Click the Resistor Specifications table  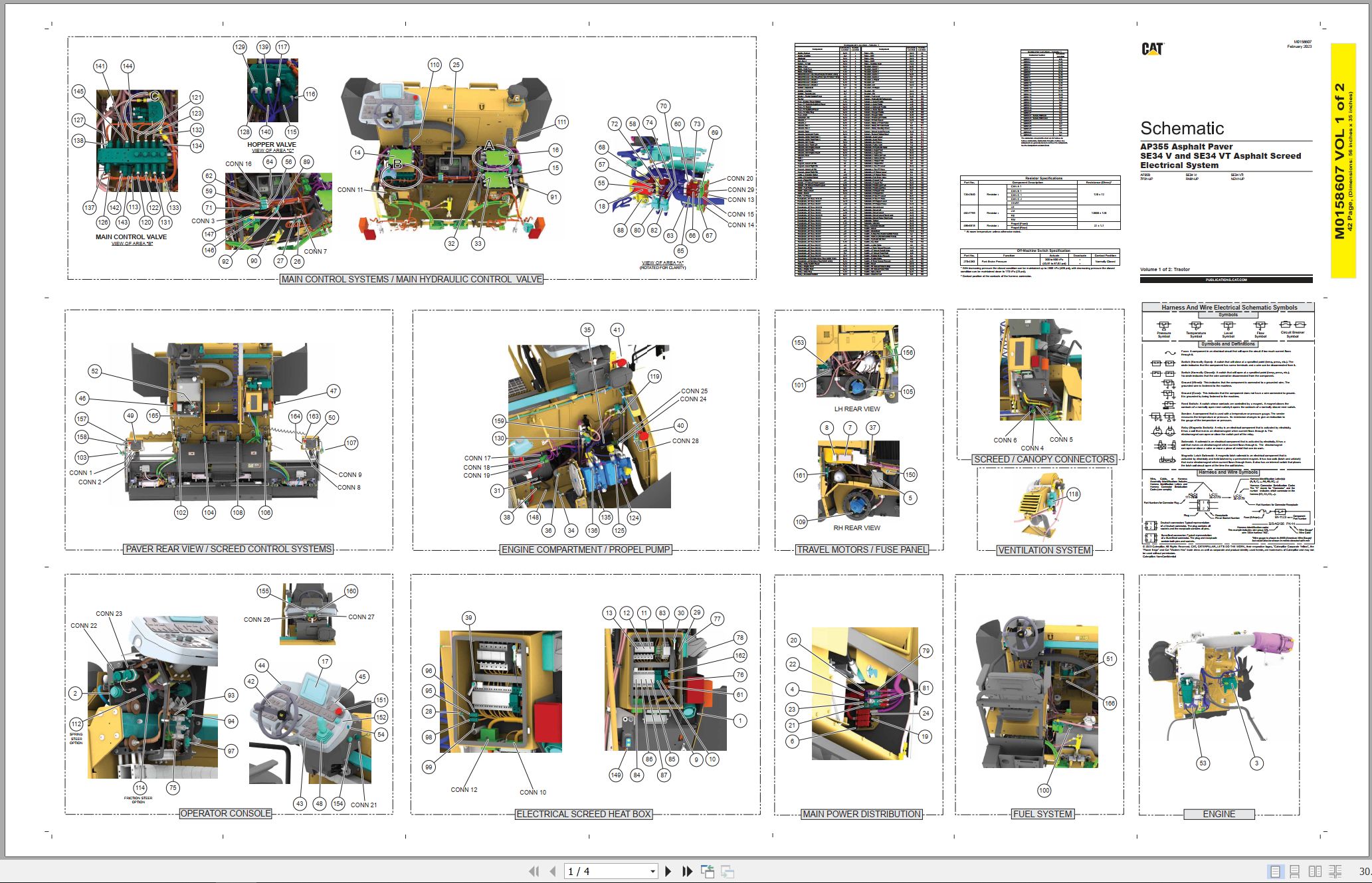coord(1040,203)
